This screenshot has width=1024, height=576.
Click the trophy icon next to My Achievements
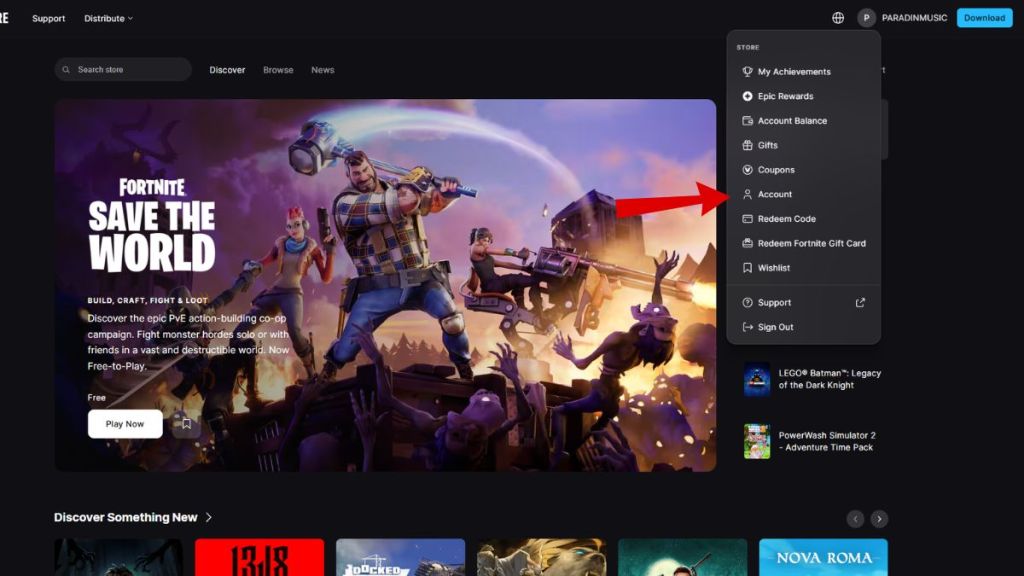745,71
